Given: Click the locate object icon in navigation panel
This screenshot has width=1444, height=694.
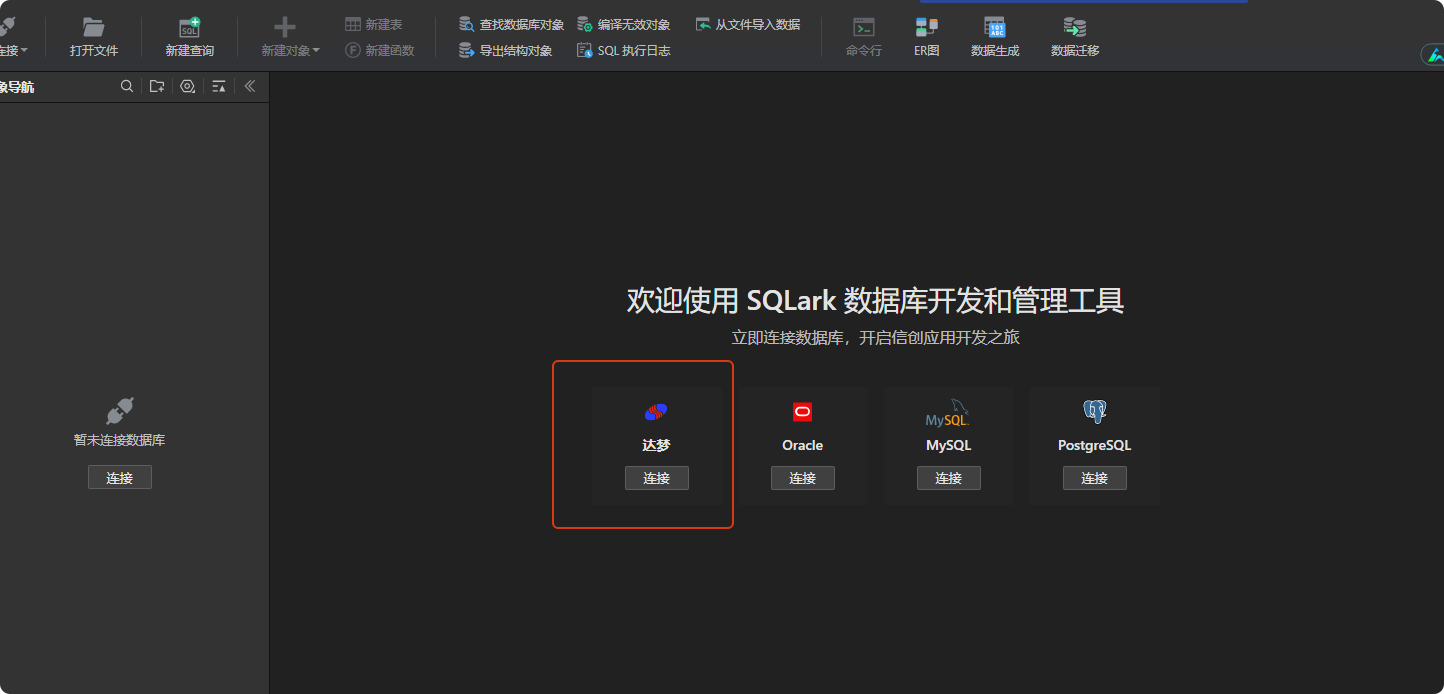Looking at the screenshot, I should coord(187,86).
